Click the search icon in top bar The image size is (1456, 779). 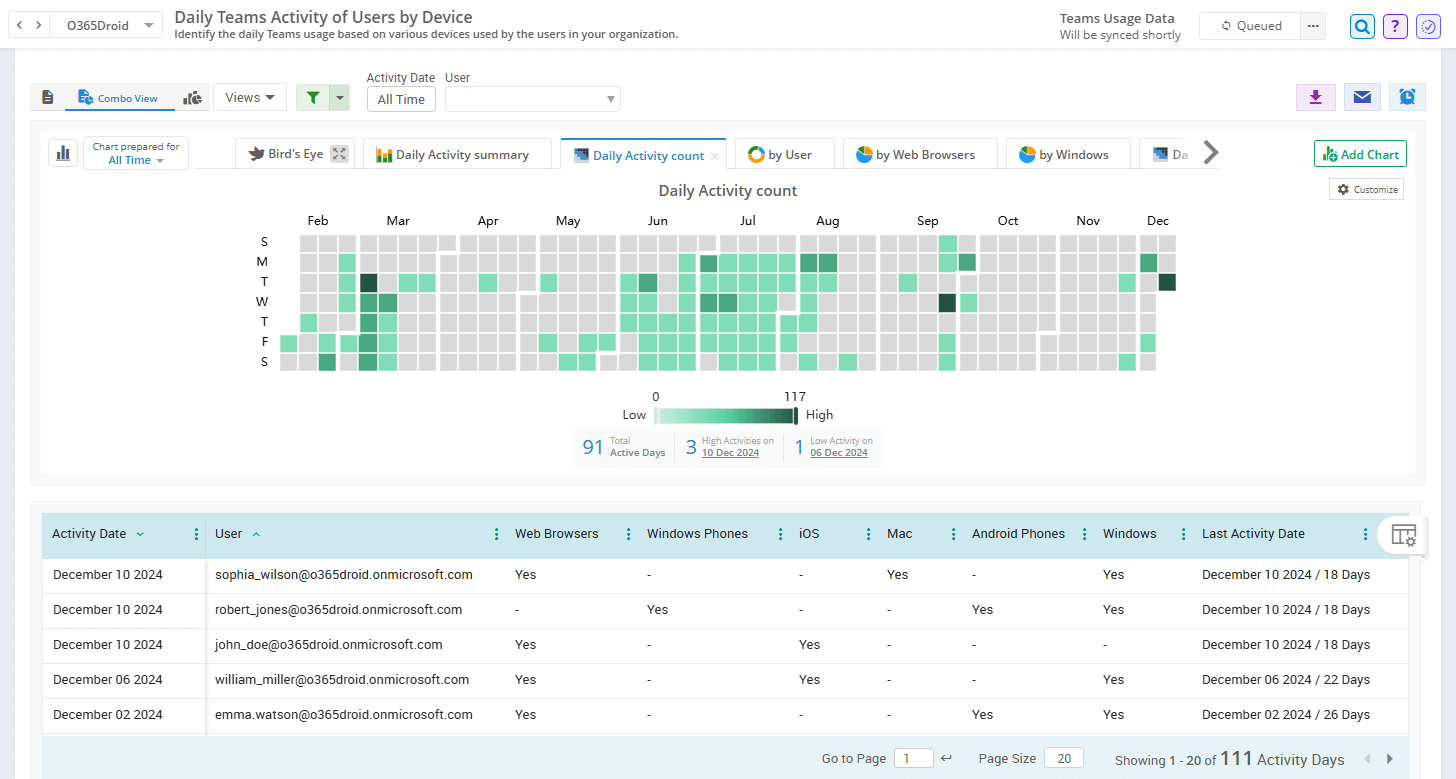[x=1361, y=25]
